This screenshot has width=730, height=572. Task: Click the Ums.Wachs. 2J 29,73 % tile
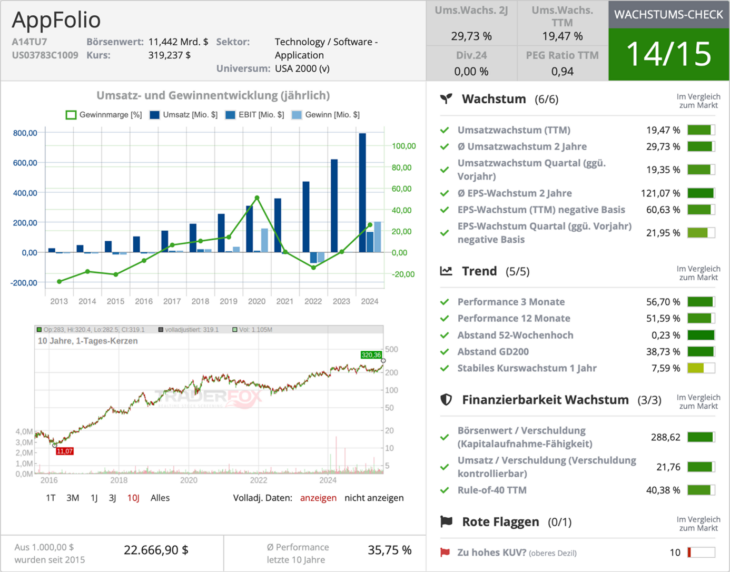click(x=471, y=23)
